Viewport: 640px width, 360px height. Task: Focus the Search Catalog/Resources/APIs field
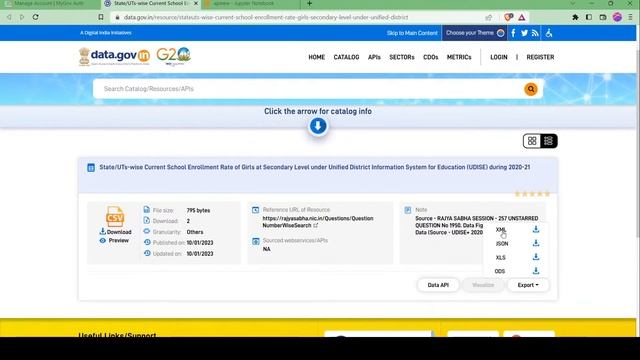click(x=308, y=89)
